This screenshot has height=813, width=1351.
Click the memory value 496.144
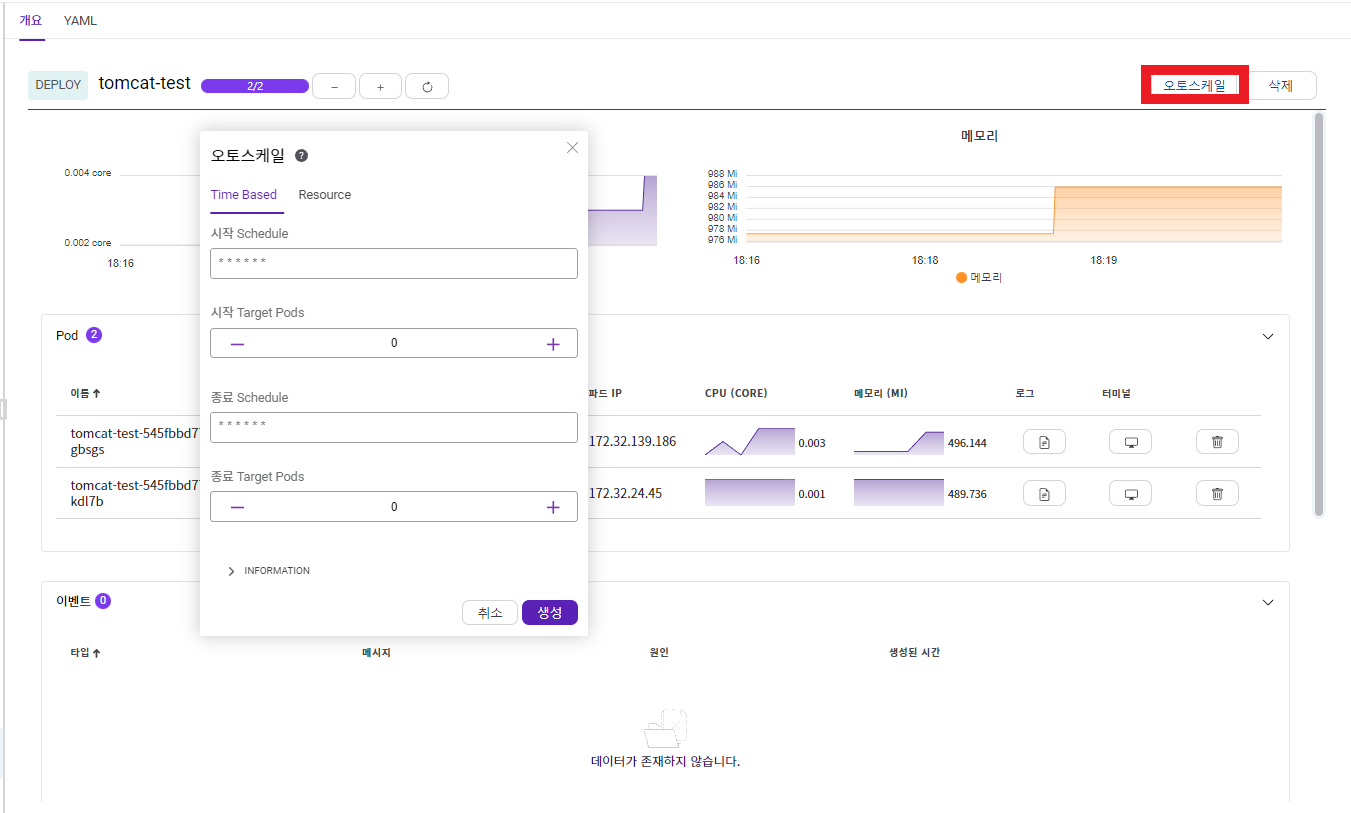[x=967, y=443]
